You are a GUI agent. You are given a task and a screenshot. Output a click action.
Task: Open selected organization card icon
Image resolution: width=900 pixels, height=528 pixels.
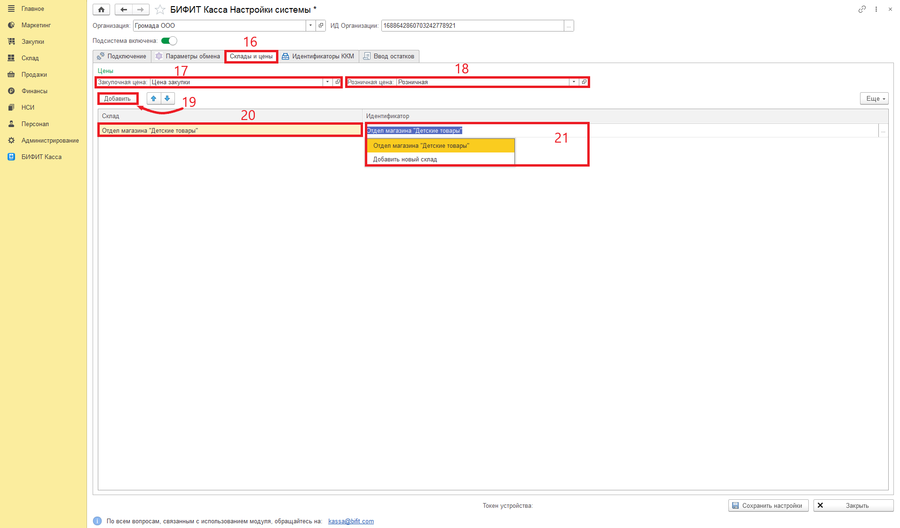click(x=321, y=26)
